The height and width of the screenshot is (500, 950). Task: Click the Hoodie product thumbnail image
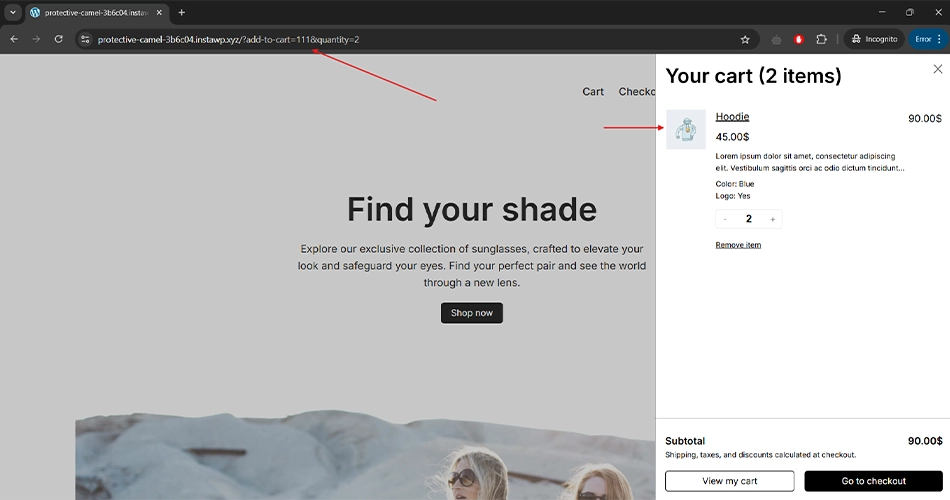pyautogui.click(x=686, y=130)
